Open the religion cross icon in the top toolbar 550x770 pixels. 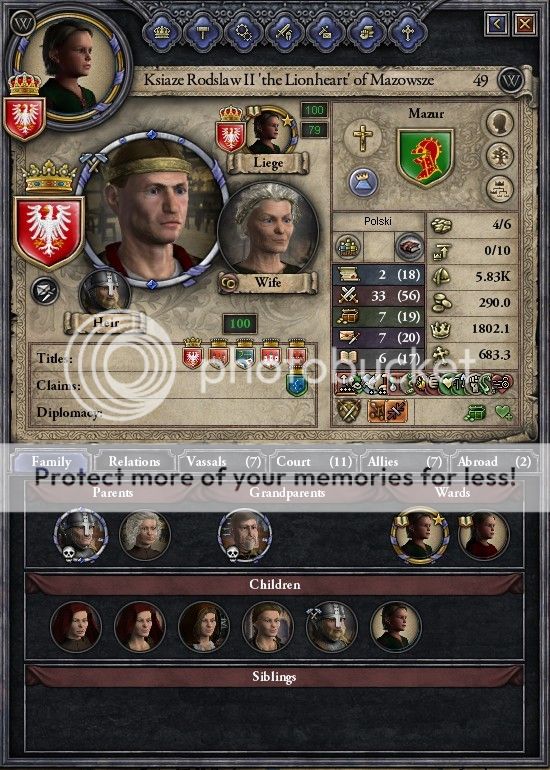coord(407,33)
